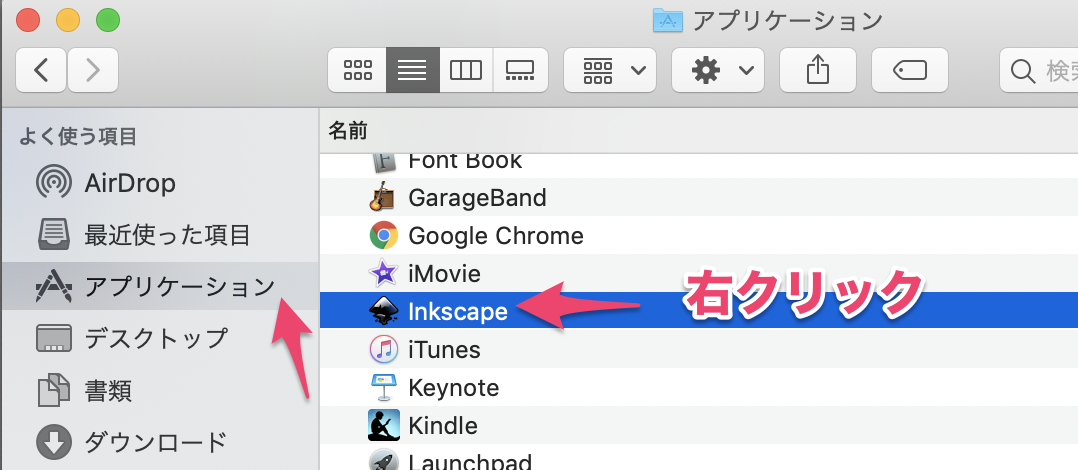Image resolution: width=1078 pixels, height=470 pixels.
Task: Click the デスクトップ sidebar icon
Action: pyautogui.click(x=54, y=338)
